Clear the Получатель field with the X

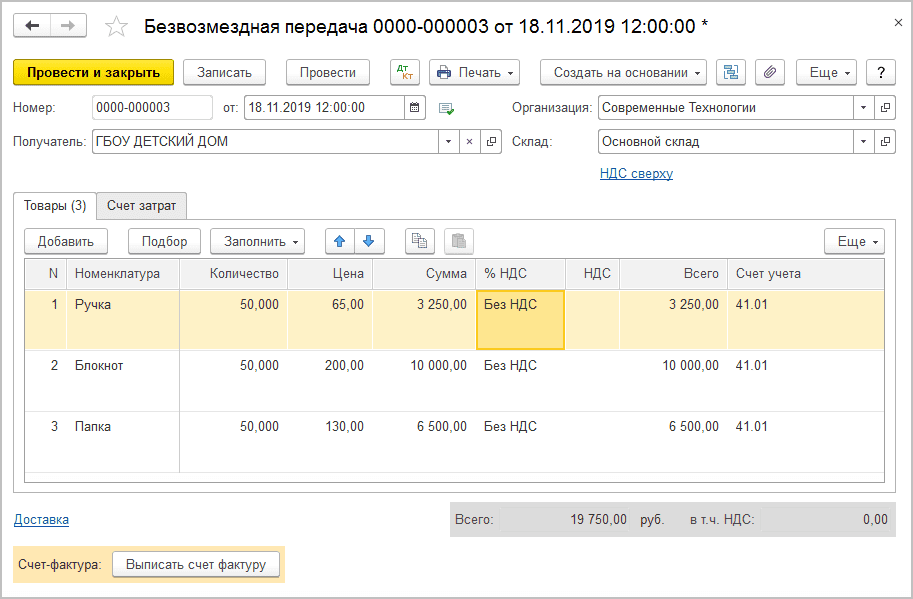(x=469, y=141)
